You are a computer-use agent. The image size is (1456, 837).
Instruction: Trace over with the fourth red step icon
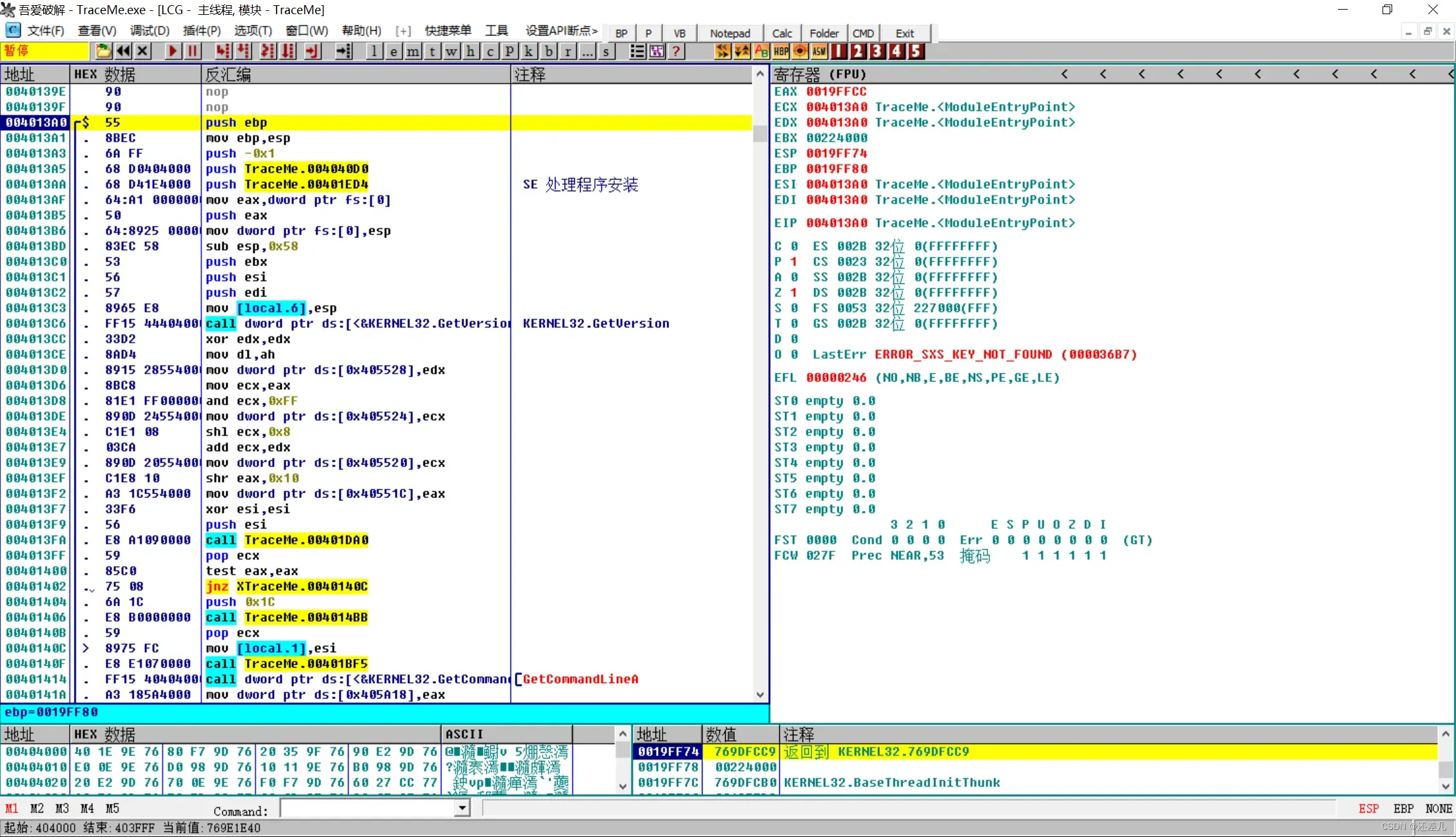(287, 51)
